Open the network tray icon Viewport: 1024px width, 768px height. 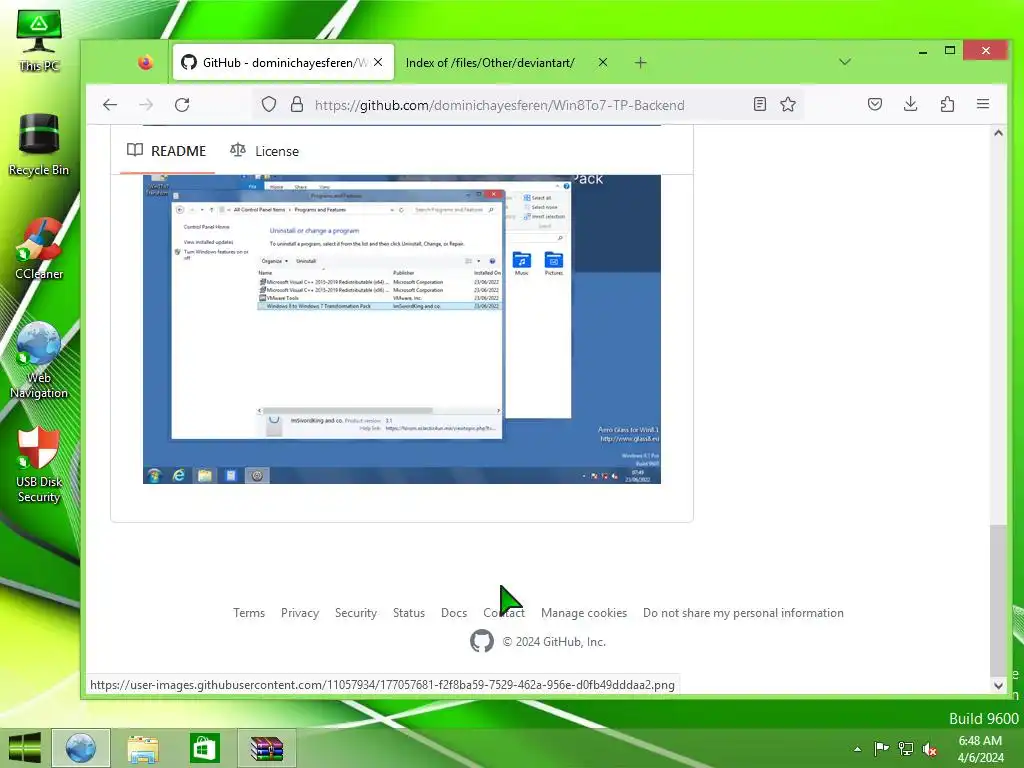click(x=906, y=749)
